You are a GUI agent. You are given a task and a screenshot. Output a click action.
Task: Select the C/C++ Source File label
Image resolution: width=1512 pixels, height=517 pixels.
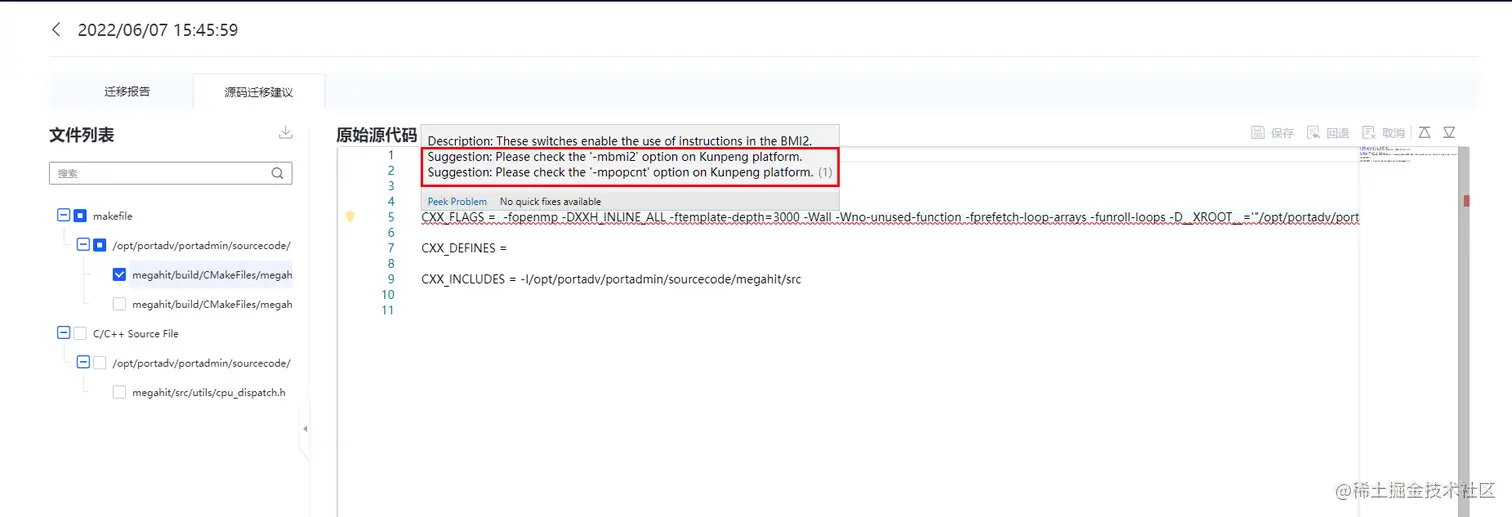(136, 333)
